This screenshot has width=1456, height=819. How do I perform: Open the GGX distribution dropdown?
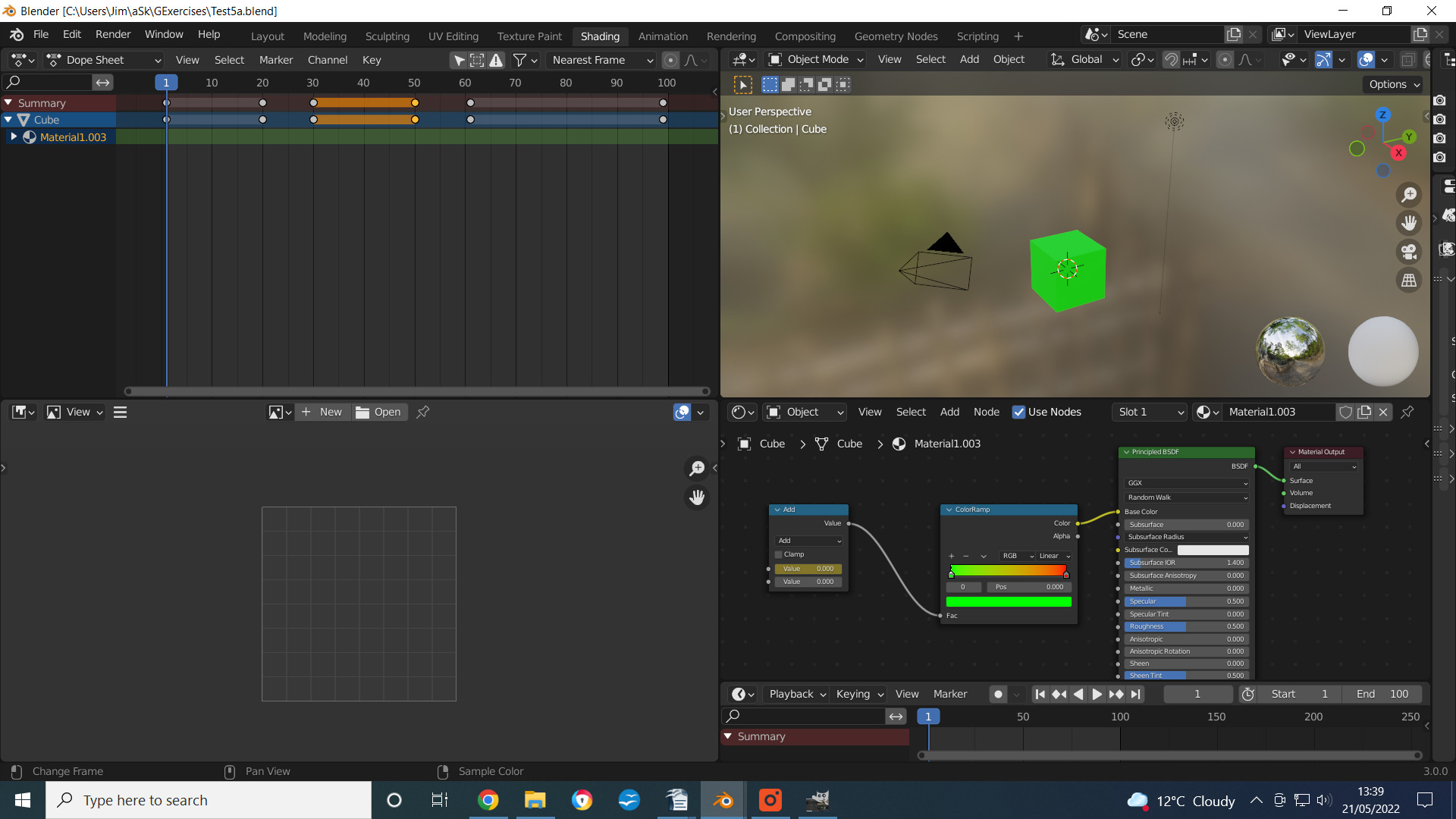pyautogui.click(x=1187, y=483)
